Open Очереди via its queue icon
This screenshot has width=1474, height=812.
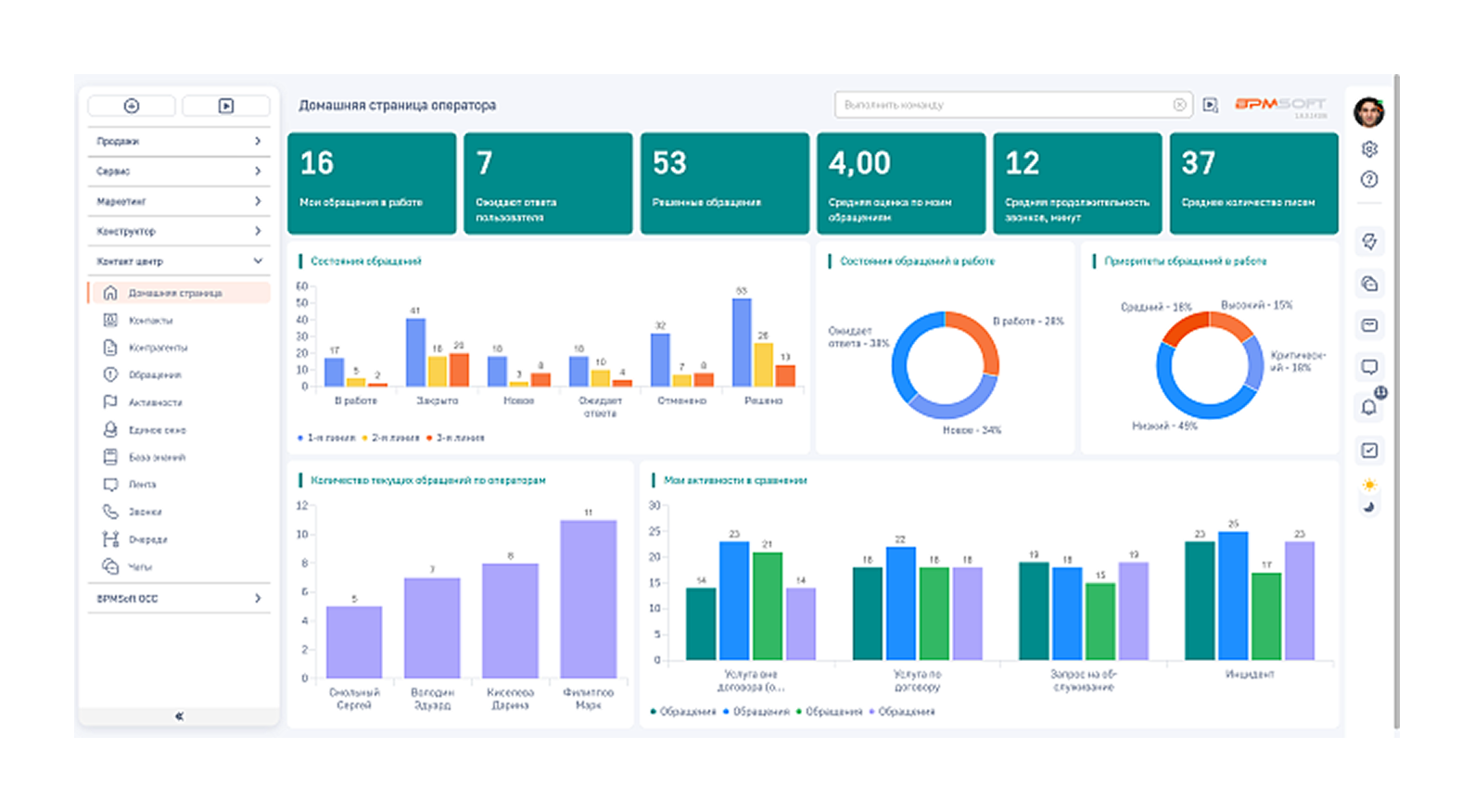coord(110,539)
